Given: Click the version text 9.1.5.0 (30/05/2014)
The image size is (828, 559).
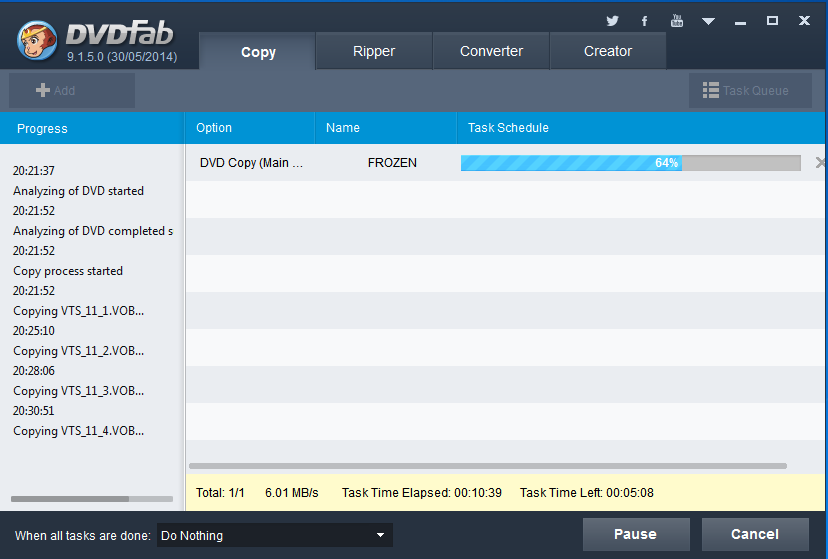Looking at the screenshot, I should [122, 56].
